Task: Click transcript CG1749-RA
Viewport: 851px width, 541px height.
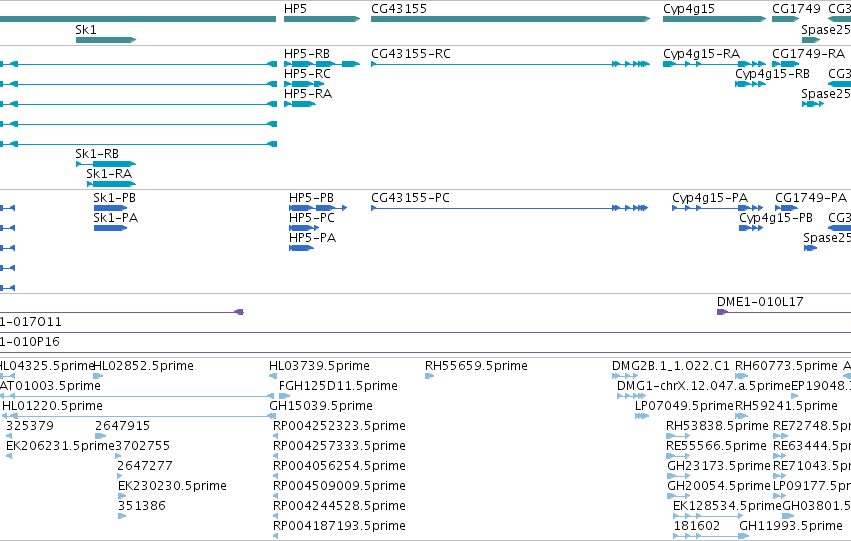Action: (x=785, y=64)
